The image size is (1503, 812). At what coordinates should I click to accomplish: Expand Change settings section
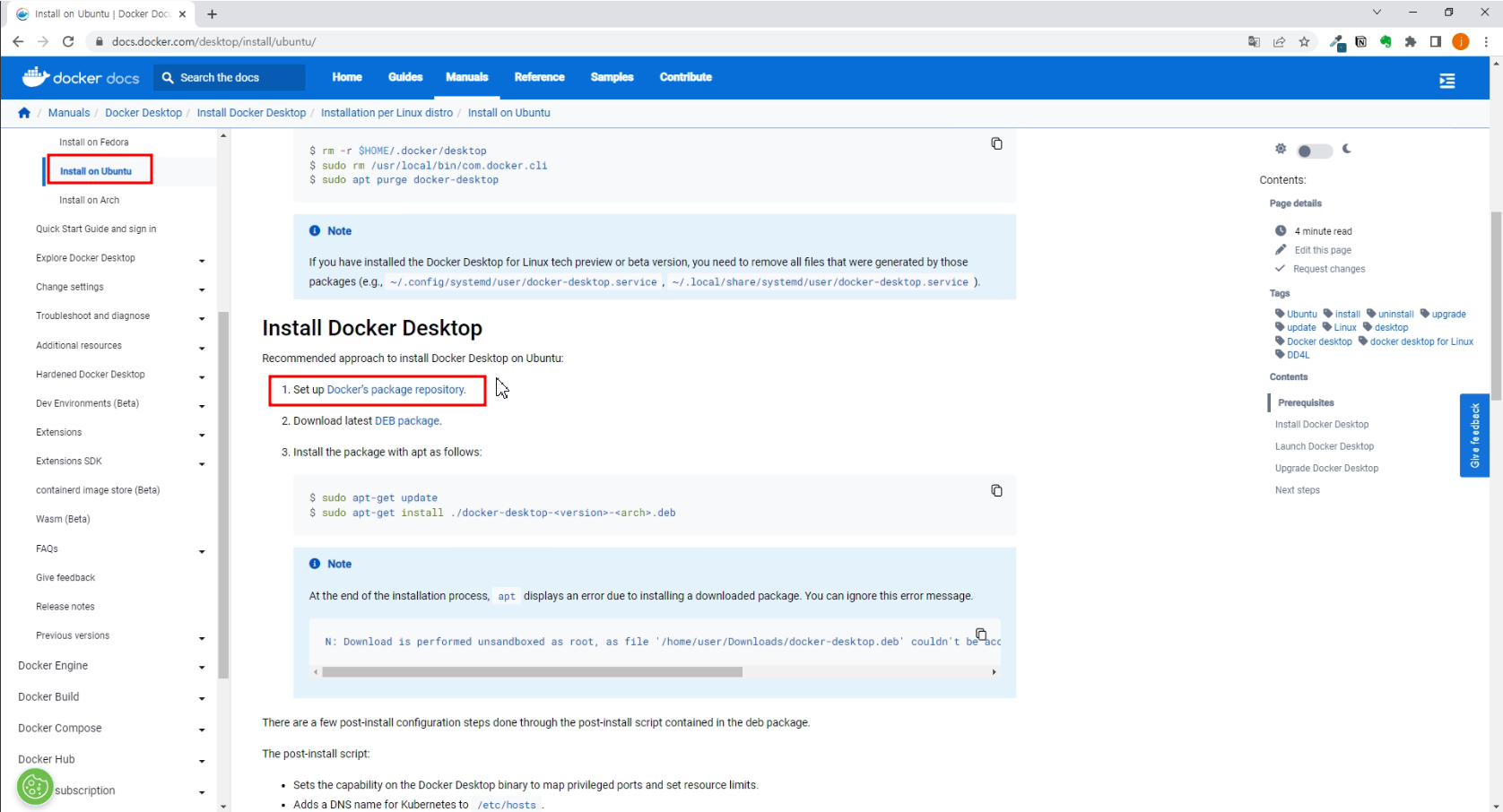pos(202,289)
